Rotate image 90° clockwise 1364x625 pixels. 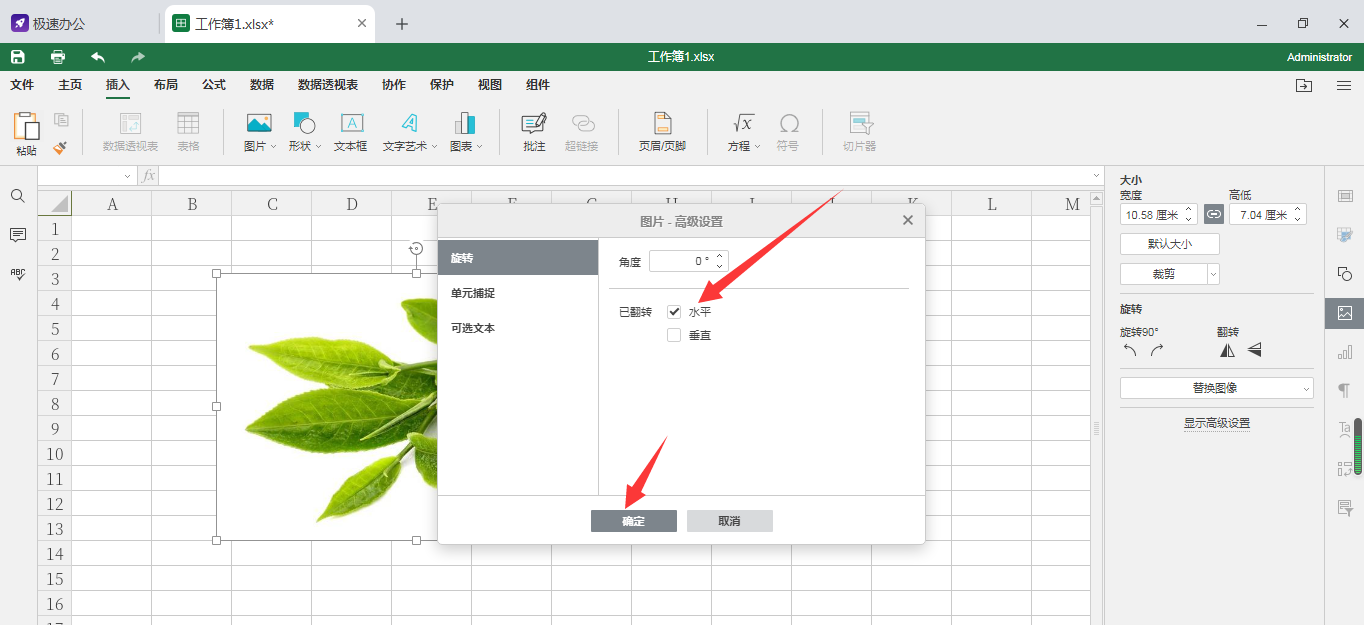[1157, 350]
